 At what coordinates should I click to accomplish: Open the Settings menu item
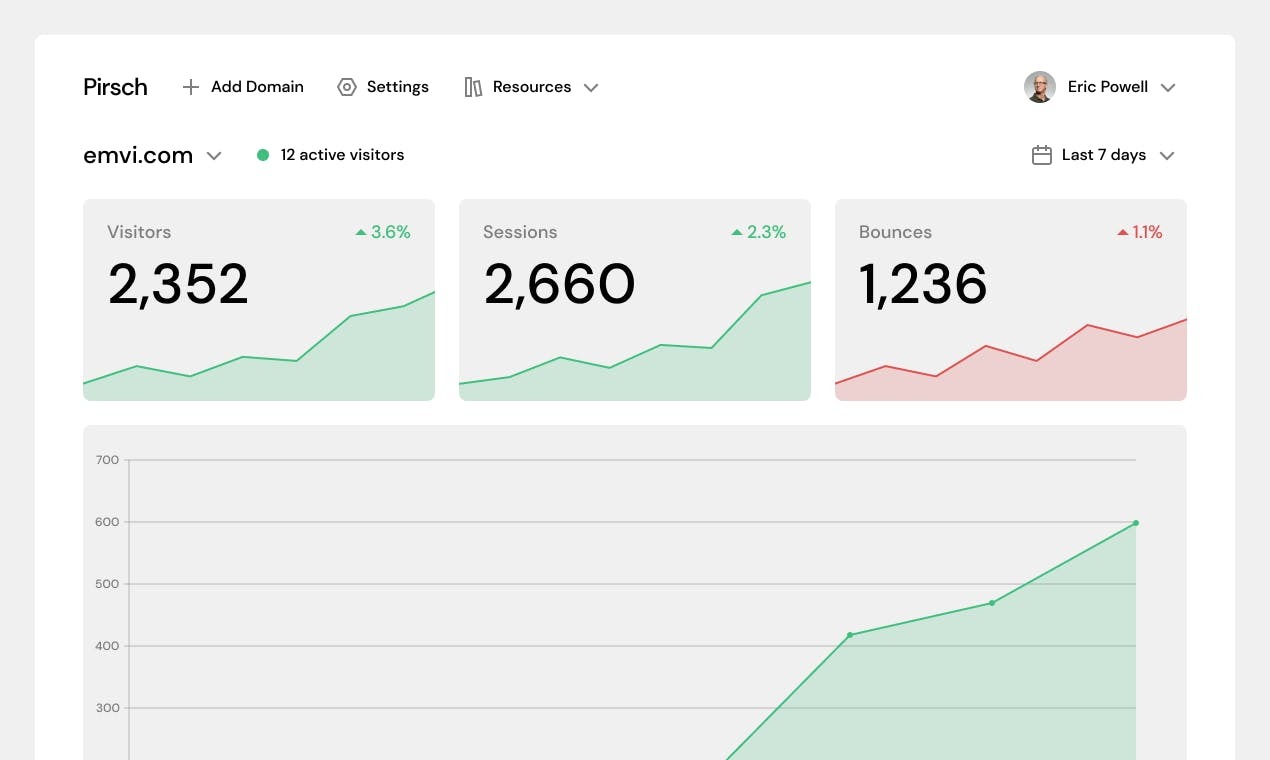(397, 87)
